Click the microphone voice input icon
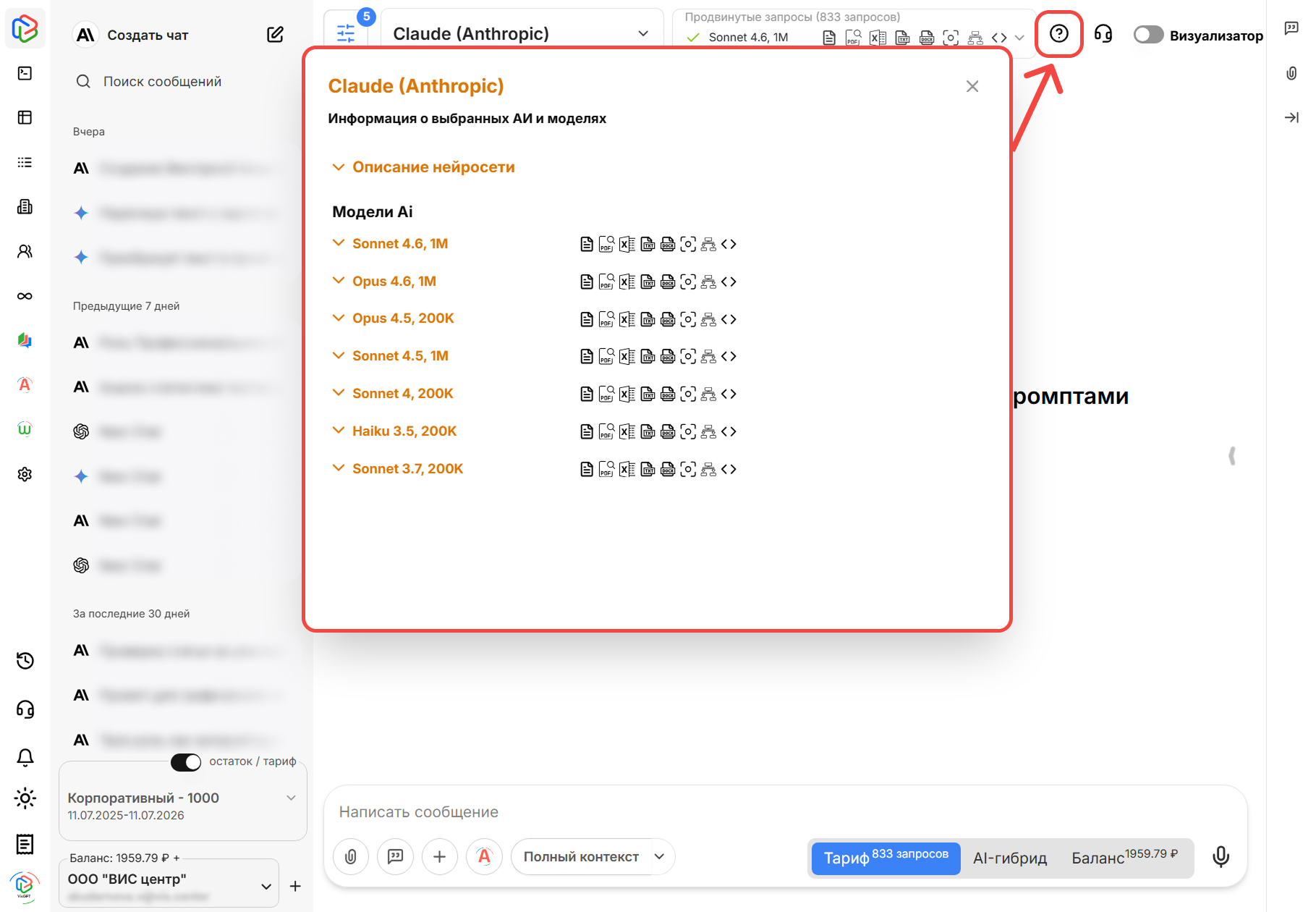1316x912 pixels. tap(1221, 857)
